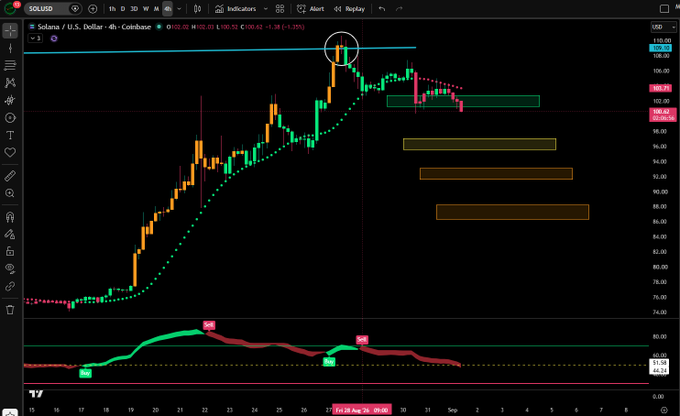Start bar Replay mode
This screenshot has height=416, width=680.
[349, 9]
